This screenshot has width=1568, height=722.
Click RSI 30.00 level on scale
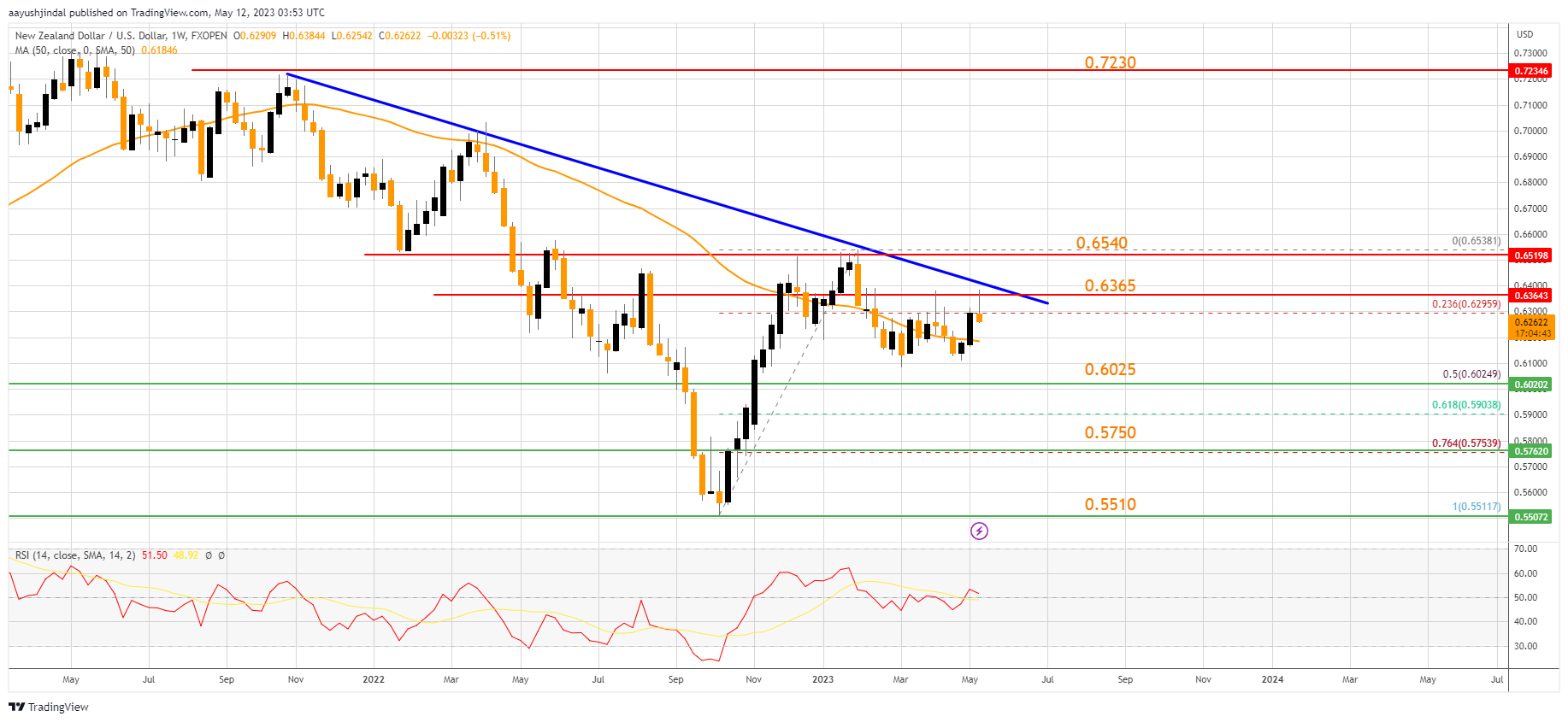[1525, 646]
